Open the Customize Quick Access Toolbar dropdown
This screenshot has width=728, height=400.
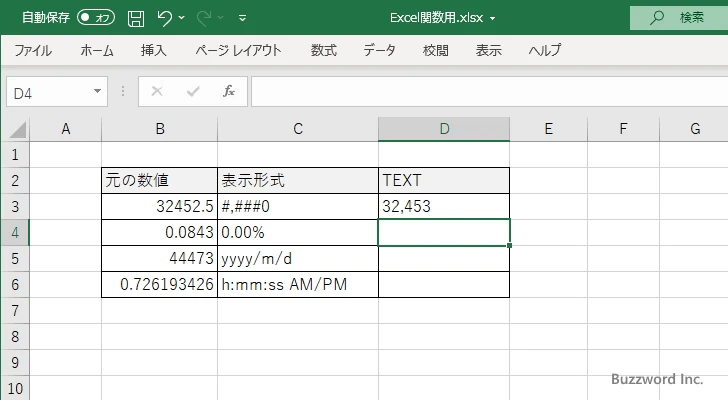tap(242, 18)
